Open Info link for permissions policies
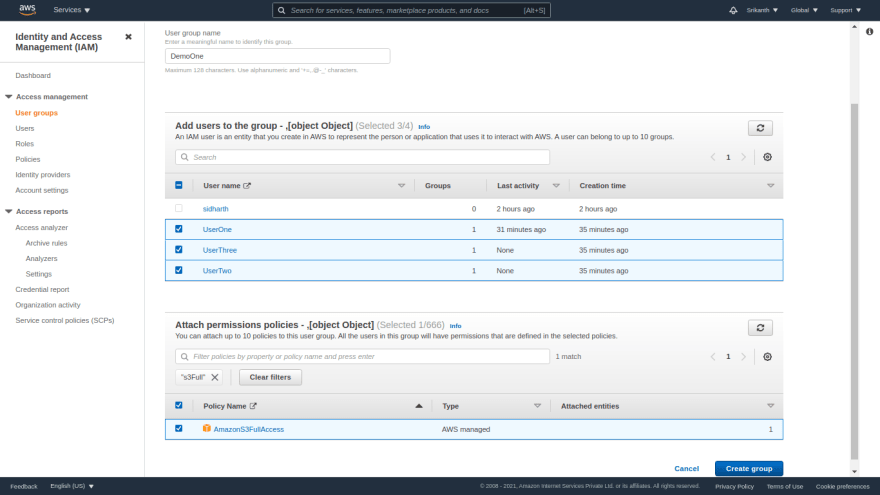 pos(455,326)
